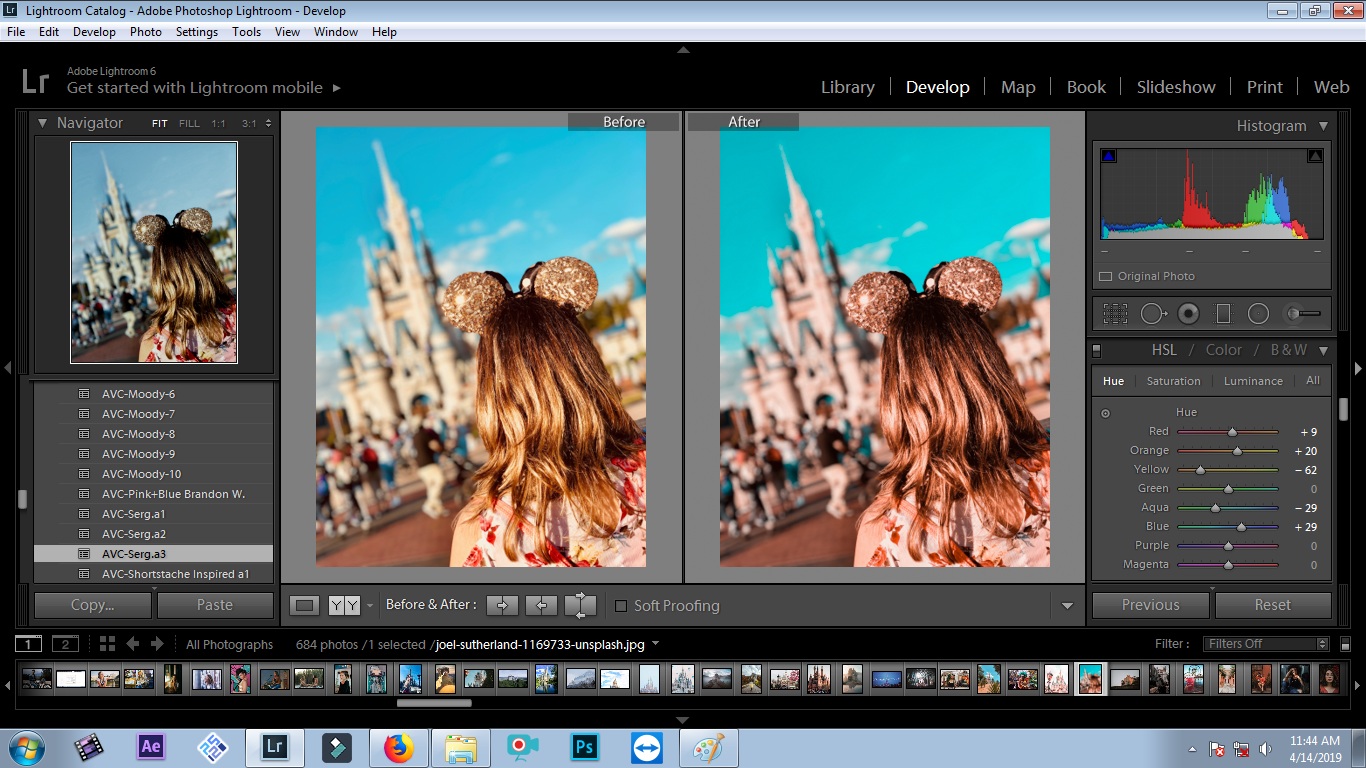Screen dimensions: 1366x768
Task: Select the Adjustment Brush tool
Action: [1302, 314]
